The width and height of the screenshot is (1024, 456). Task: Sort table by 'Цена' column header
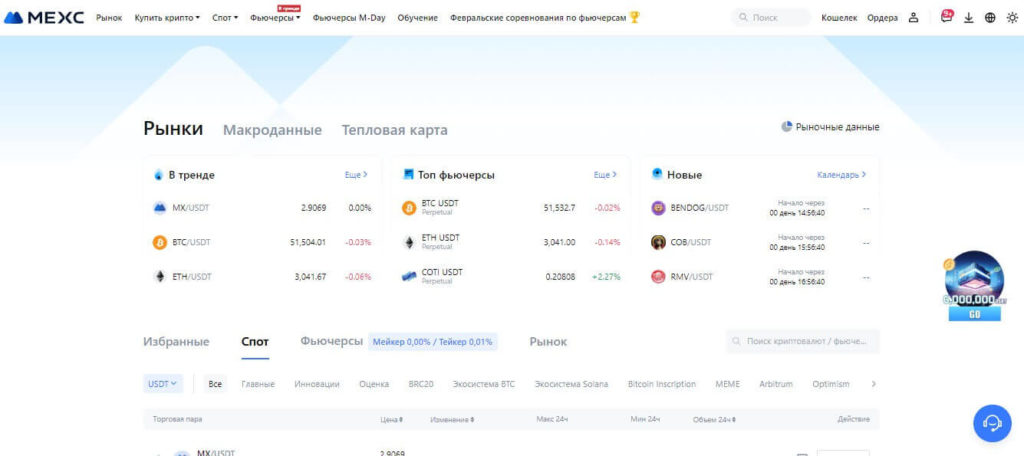click(391, 419)
